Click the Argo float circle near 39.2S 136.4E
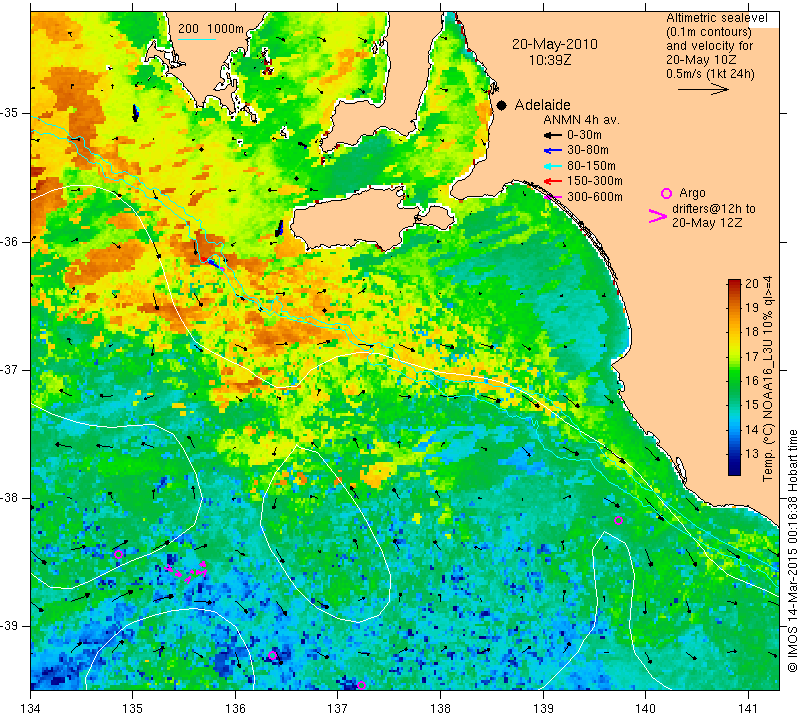This screenshot has width=800, height=720. [272, 655]
